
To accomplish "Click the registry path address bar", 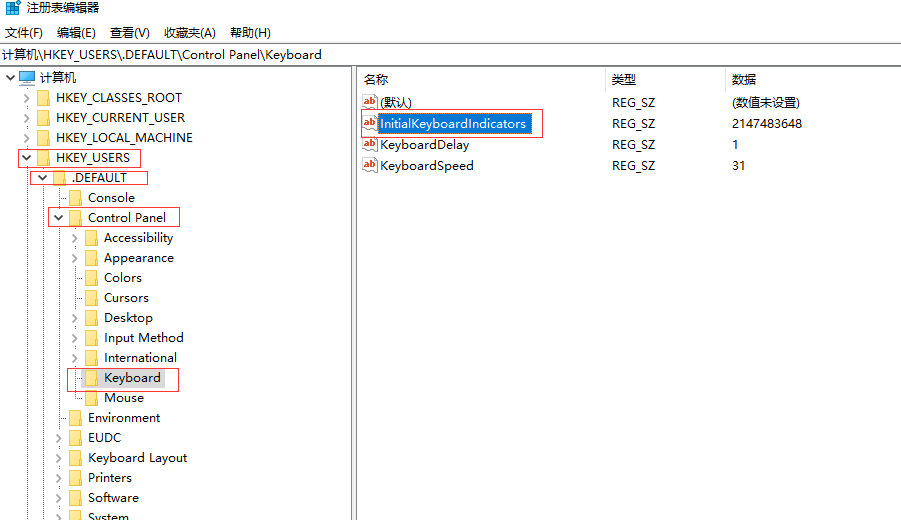I will pyautogui.click(x=450, y=55).
